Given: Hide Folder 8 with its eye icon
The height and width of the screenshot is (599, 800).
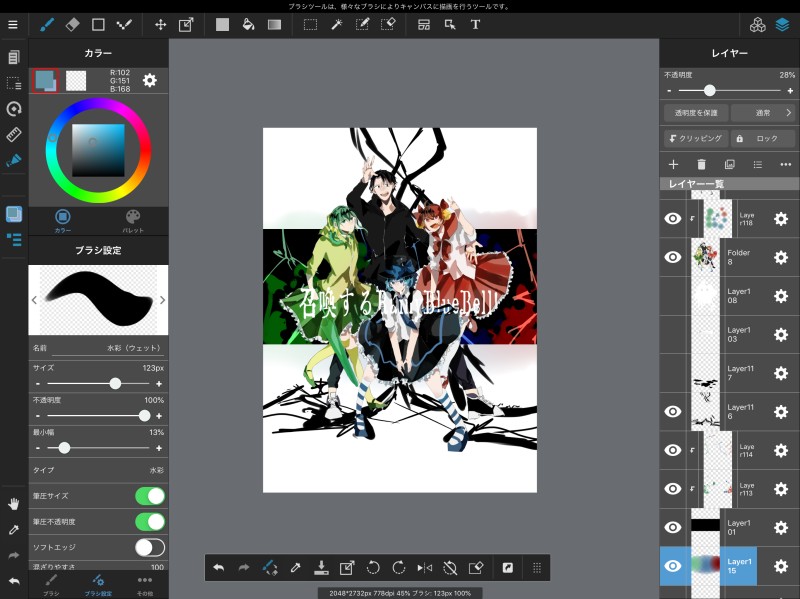Looking at the screenshot, I should (x=673, y=257).
